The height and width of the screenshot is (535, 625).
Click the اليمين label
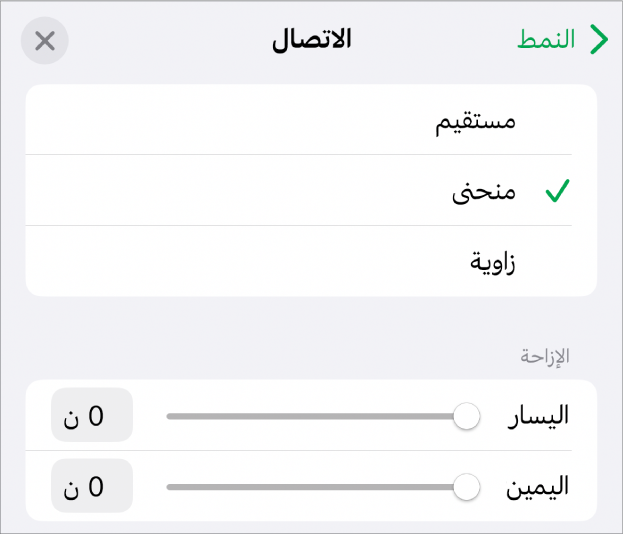pyautogui.click(x=540, y=487)
